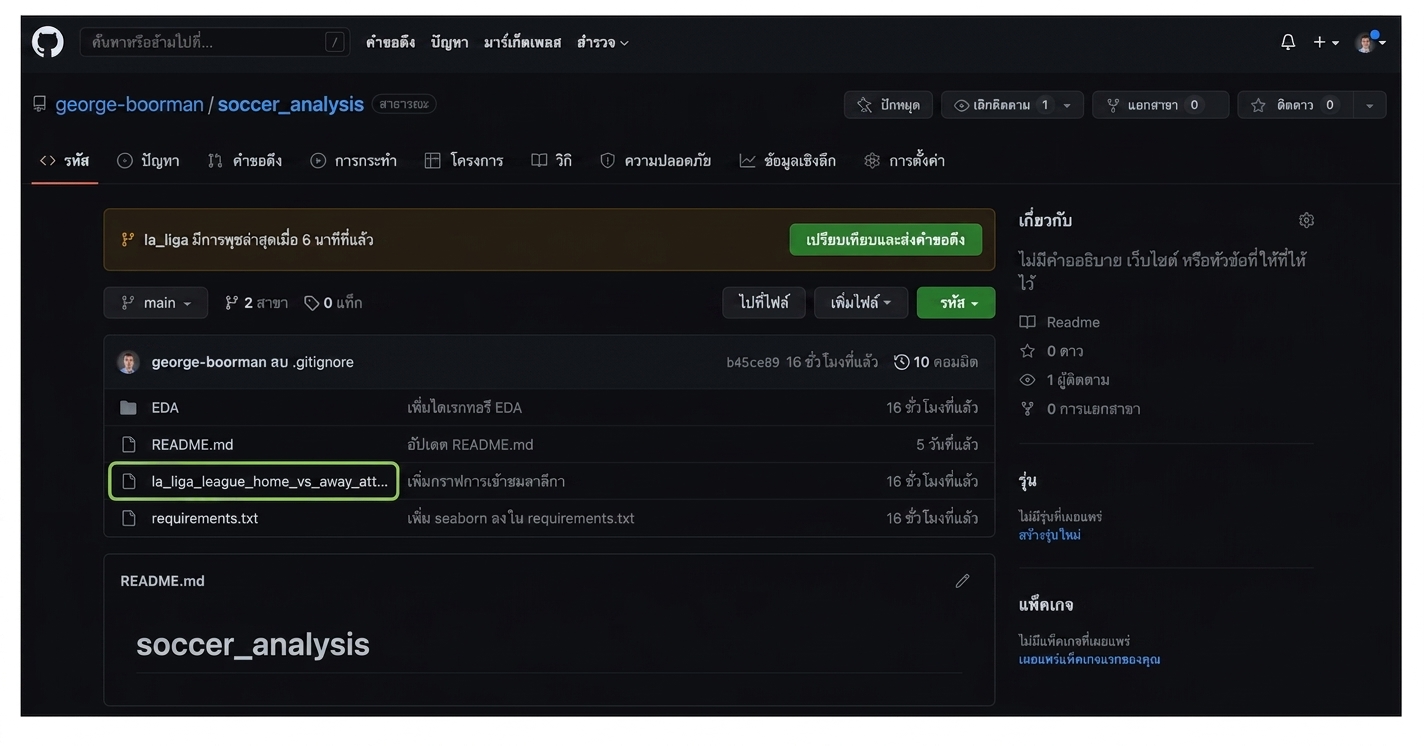
Task: Switch to the โครงการ projects tab
Action: pos(464,160)
